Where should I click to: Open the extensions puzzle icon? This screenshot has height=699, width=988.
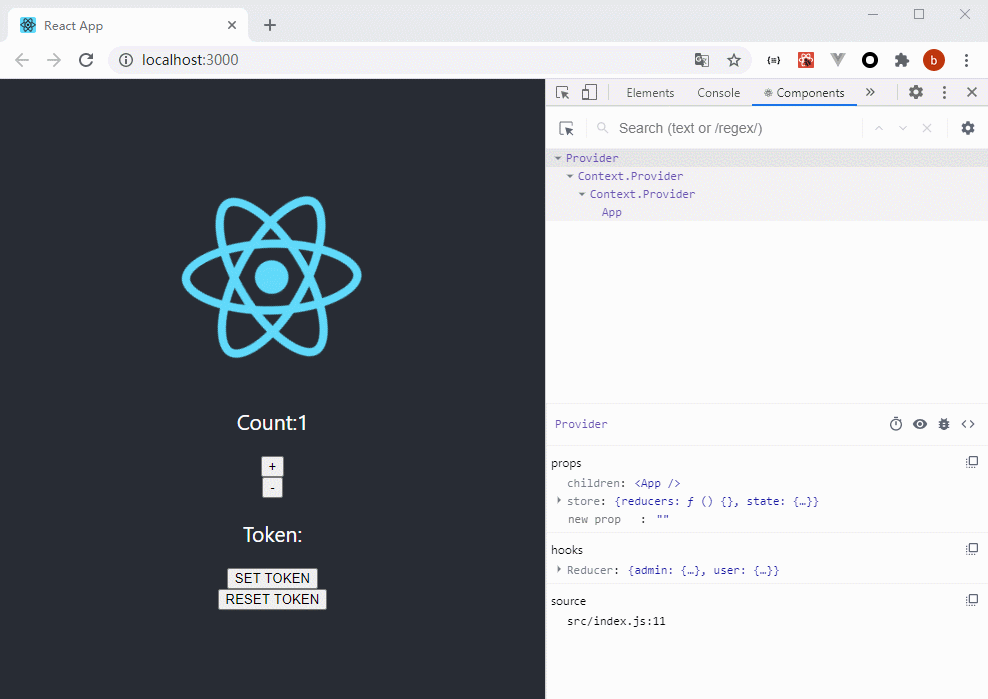pyautogui.click(x=902, y=60)
